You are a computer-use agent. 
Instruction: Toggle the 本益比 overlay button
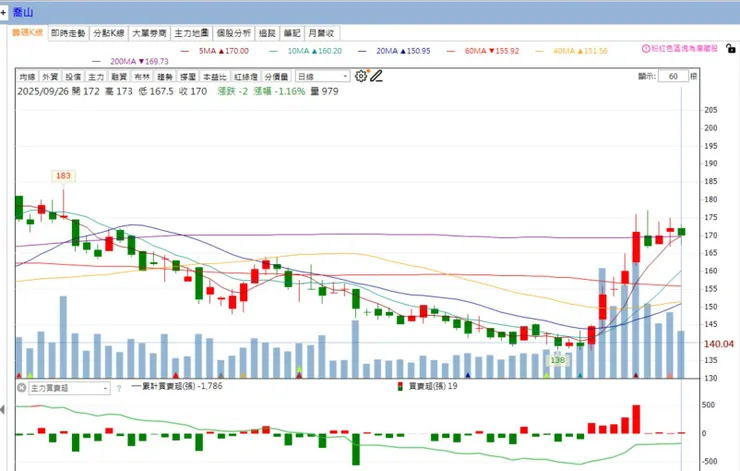coord(215,76)
